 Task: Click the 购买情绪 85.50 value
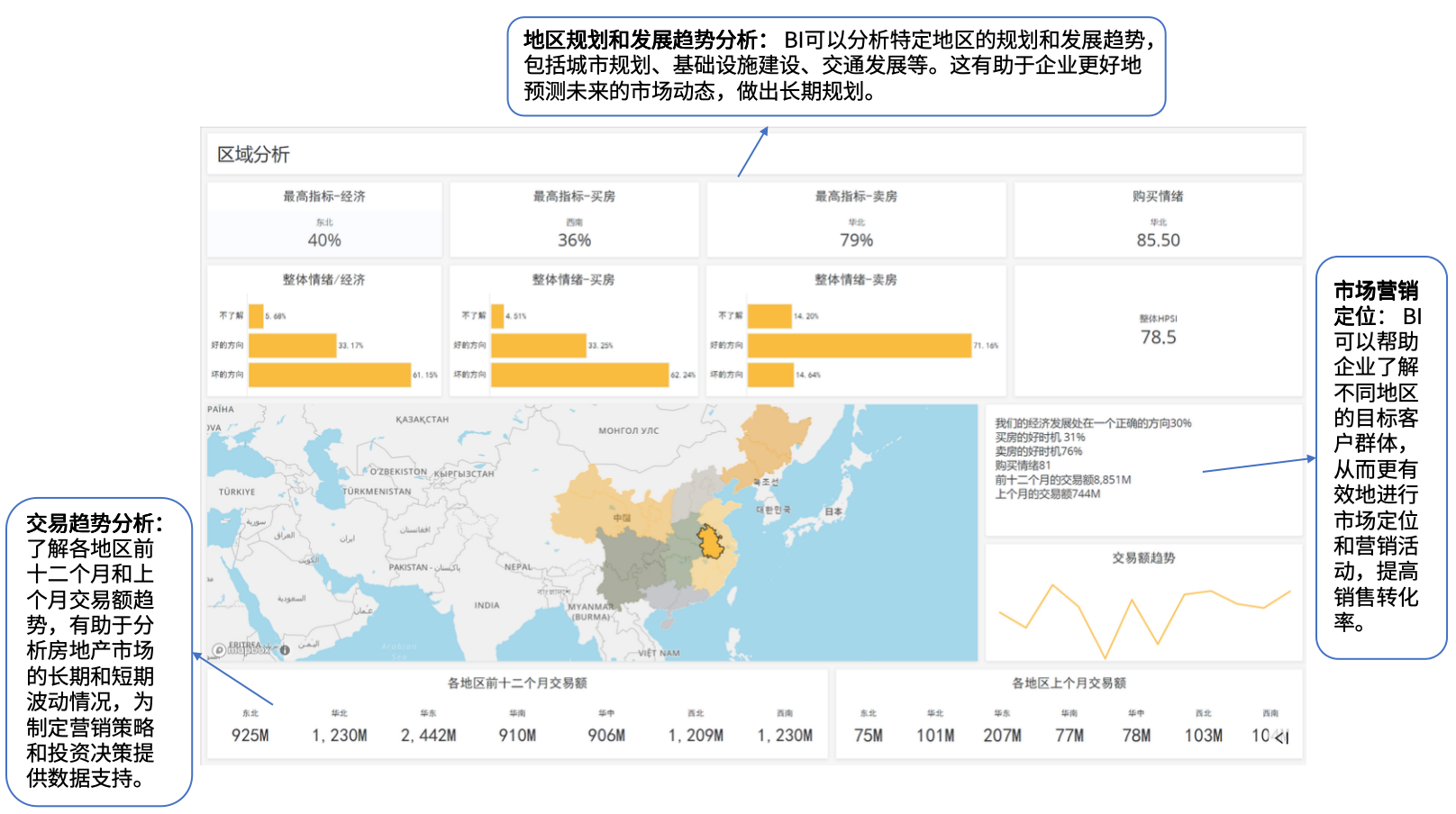coord(1158,240)
